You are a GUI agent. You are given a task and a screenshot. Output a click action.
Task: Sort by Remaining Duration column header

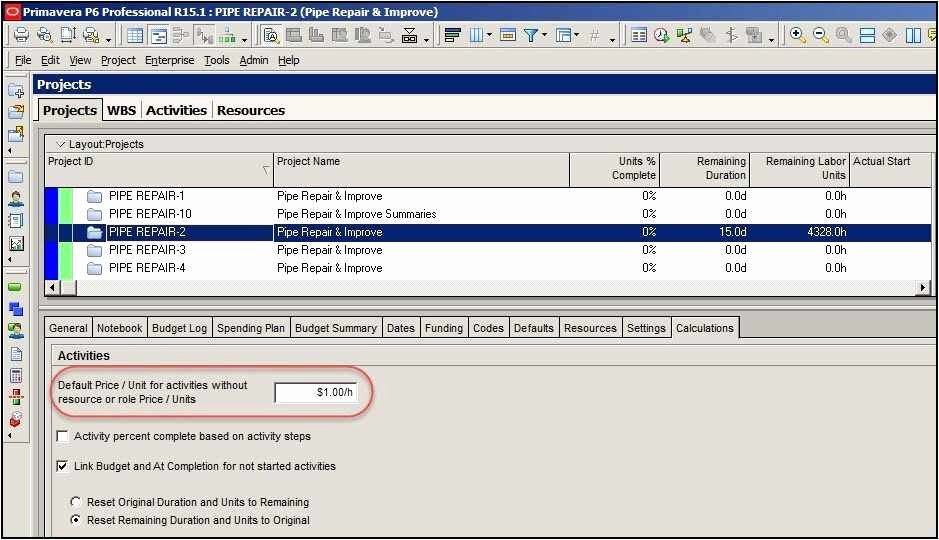(705, 170)
